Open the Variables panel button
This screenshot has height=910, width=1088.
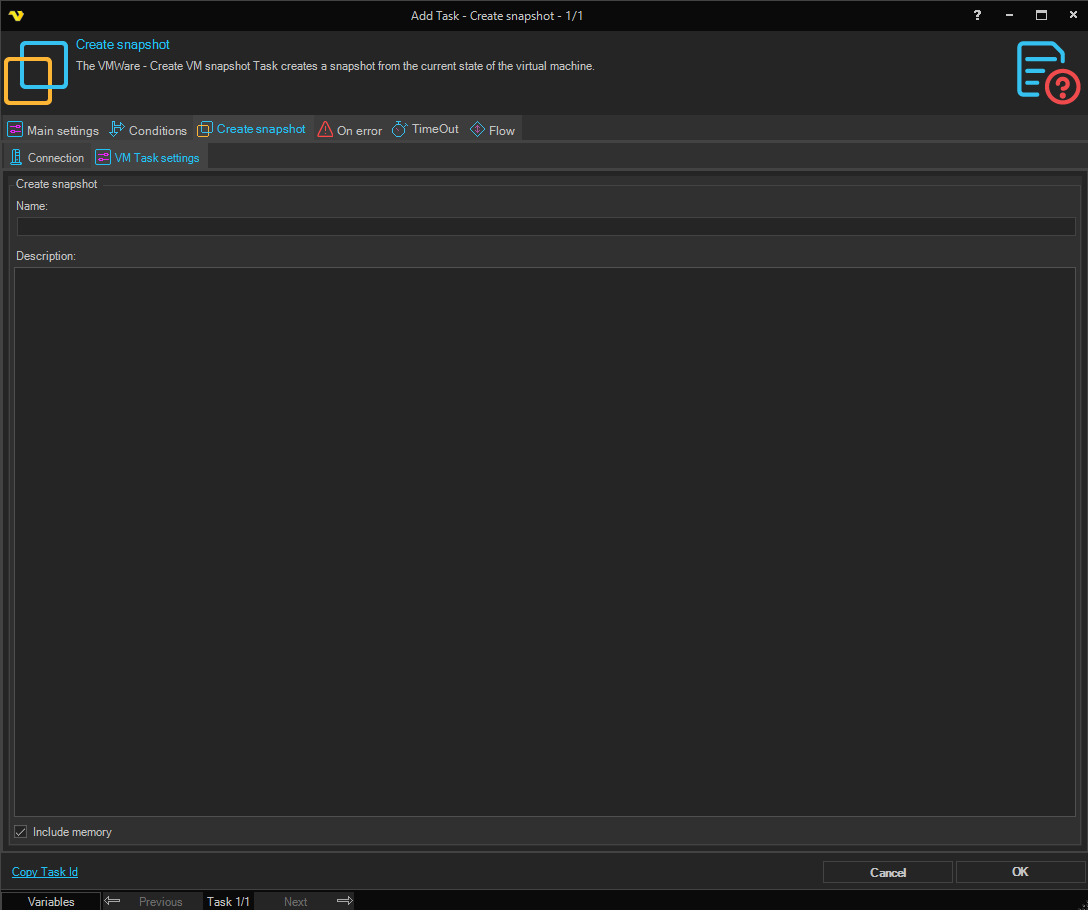51,901
